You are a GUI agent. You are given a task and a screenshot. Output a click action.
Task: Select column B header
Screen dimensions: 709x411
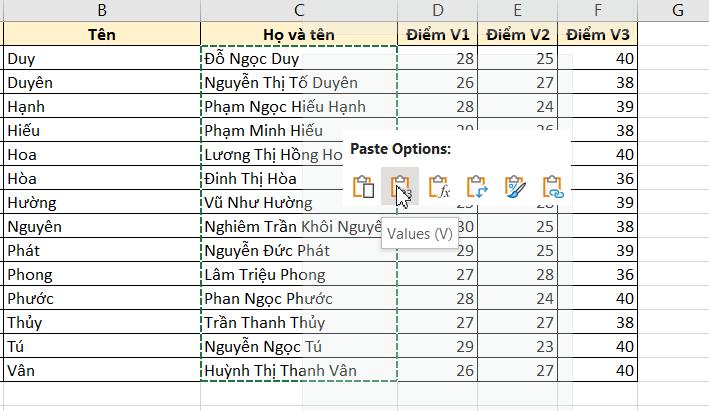[x=101, y=11]
